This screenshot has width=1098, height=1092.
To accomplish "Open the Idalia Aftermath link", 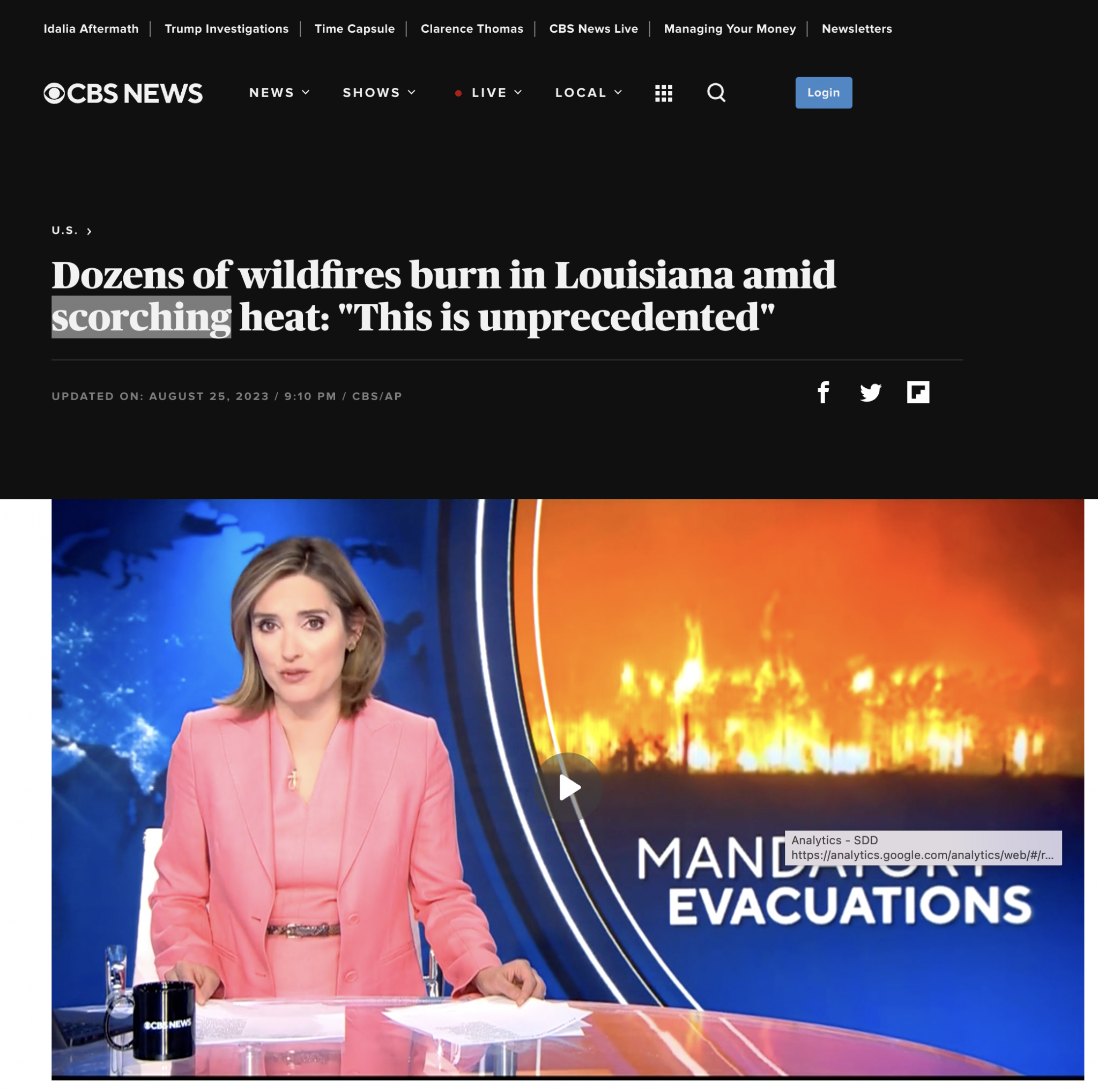I will point(91,28).
